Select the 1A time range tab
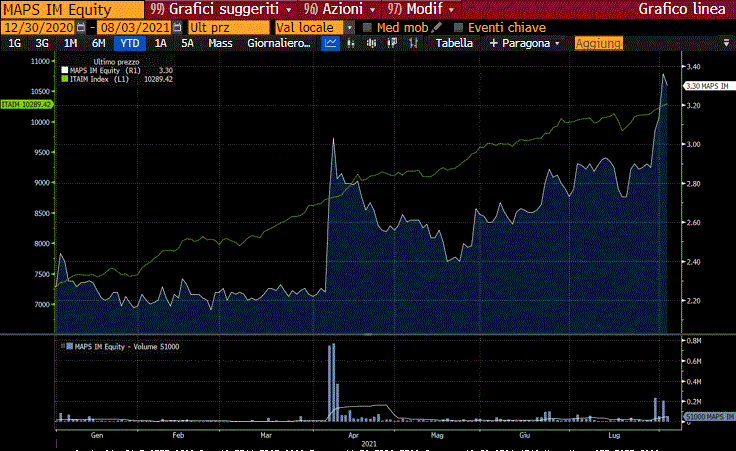This screenshot has height=451, width=736. (x=161, y=43)
